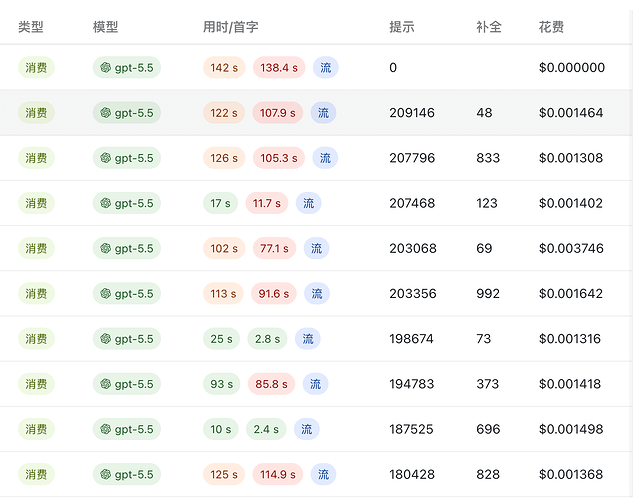The height and width of the screenshot is (500, 633).
Task: Click the gpt-5.5 model tag in the 207468 row
Action: coord(127,203)
